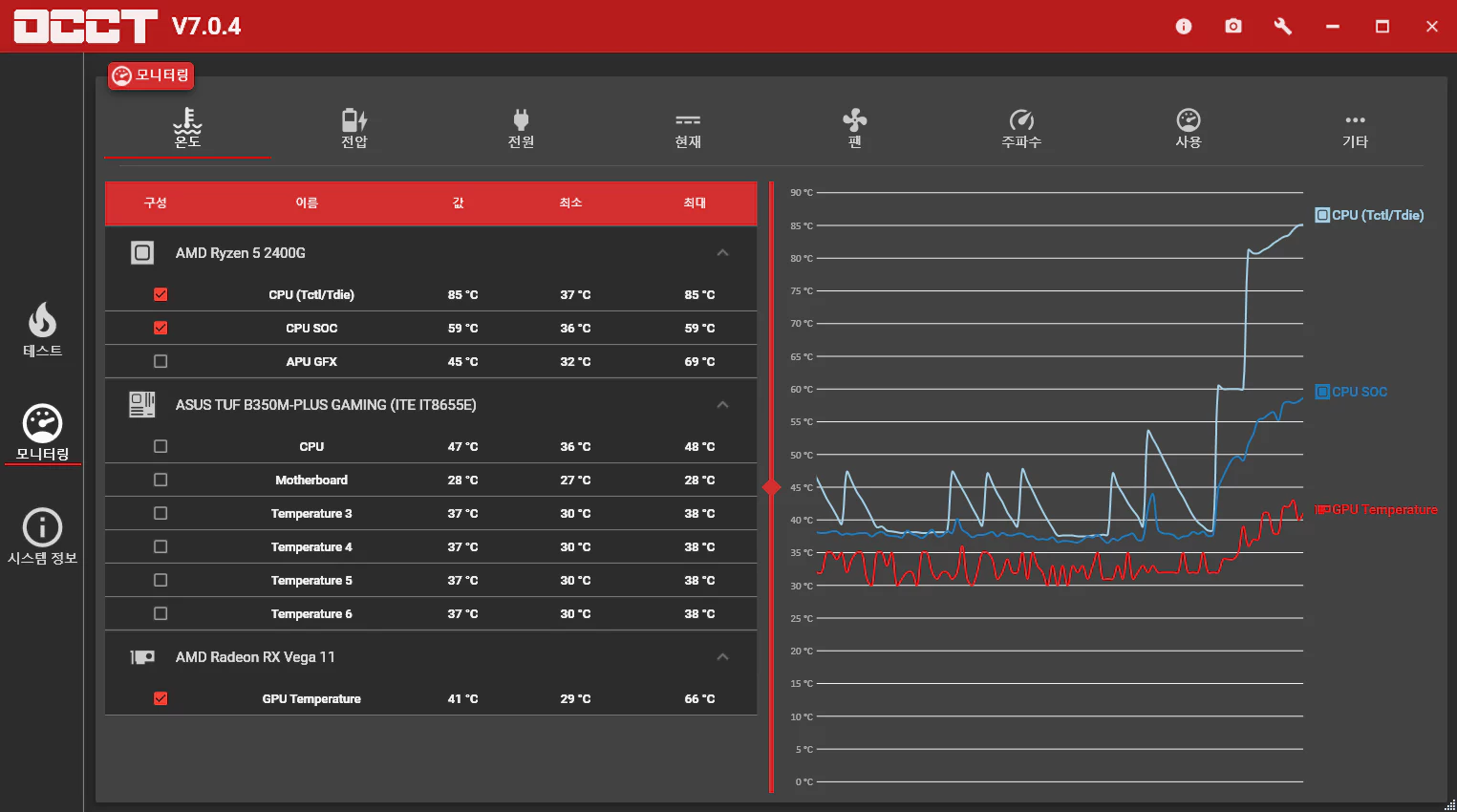Image resolution: width=1457 pixels, height=812 pixels.
Task: Click the Motherboard row name
Action: (311, 480)
